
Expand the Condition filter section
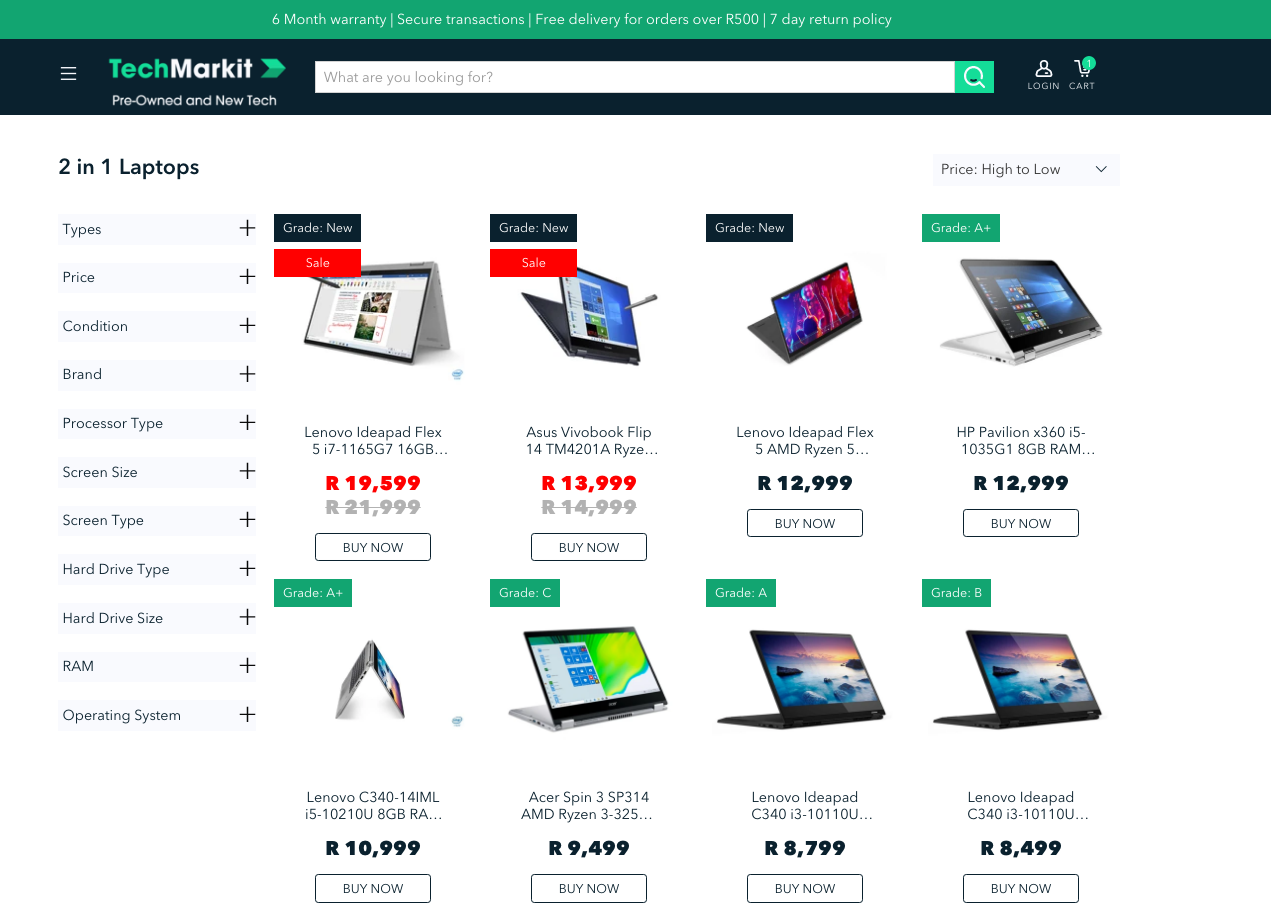pyautogui.click(x=157, y=326)
